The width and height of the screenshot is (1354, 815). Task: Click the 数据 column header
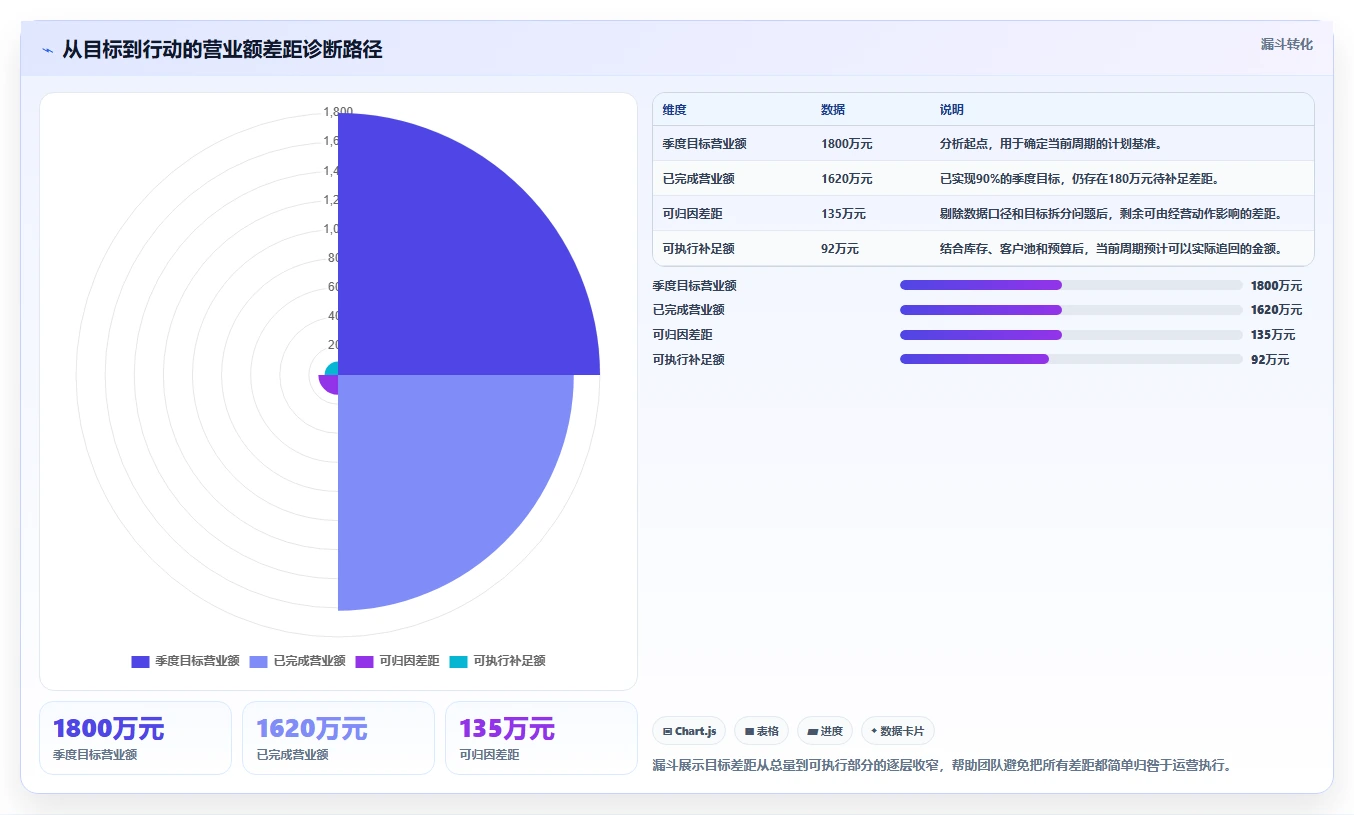point(833,110)
